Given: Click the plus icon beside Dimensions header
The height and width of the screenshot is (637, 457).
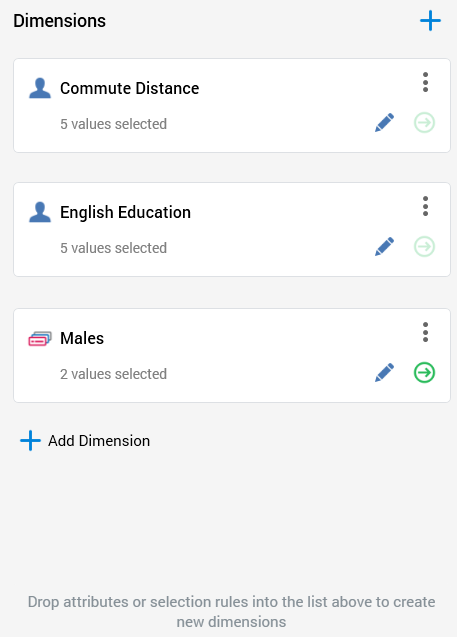Looking at the screenshot, I should pyautogui.click(x=430, y=21).
